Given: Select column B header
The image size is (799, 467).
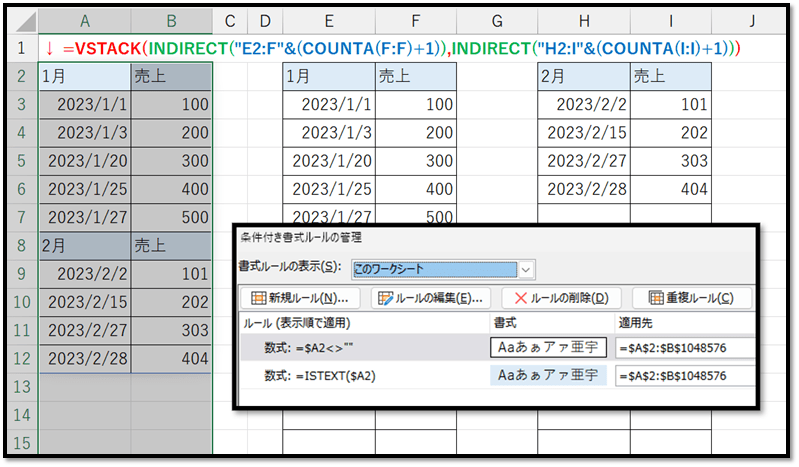Looking at the screenshot, I should coord(171,21).
